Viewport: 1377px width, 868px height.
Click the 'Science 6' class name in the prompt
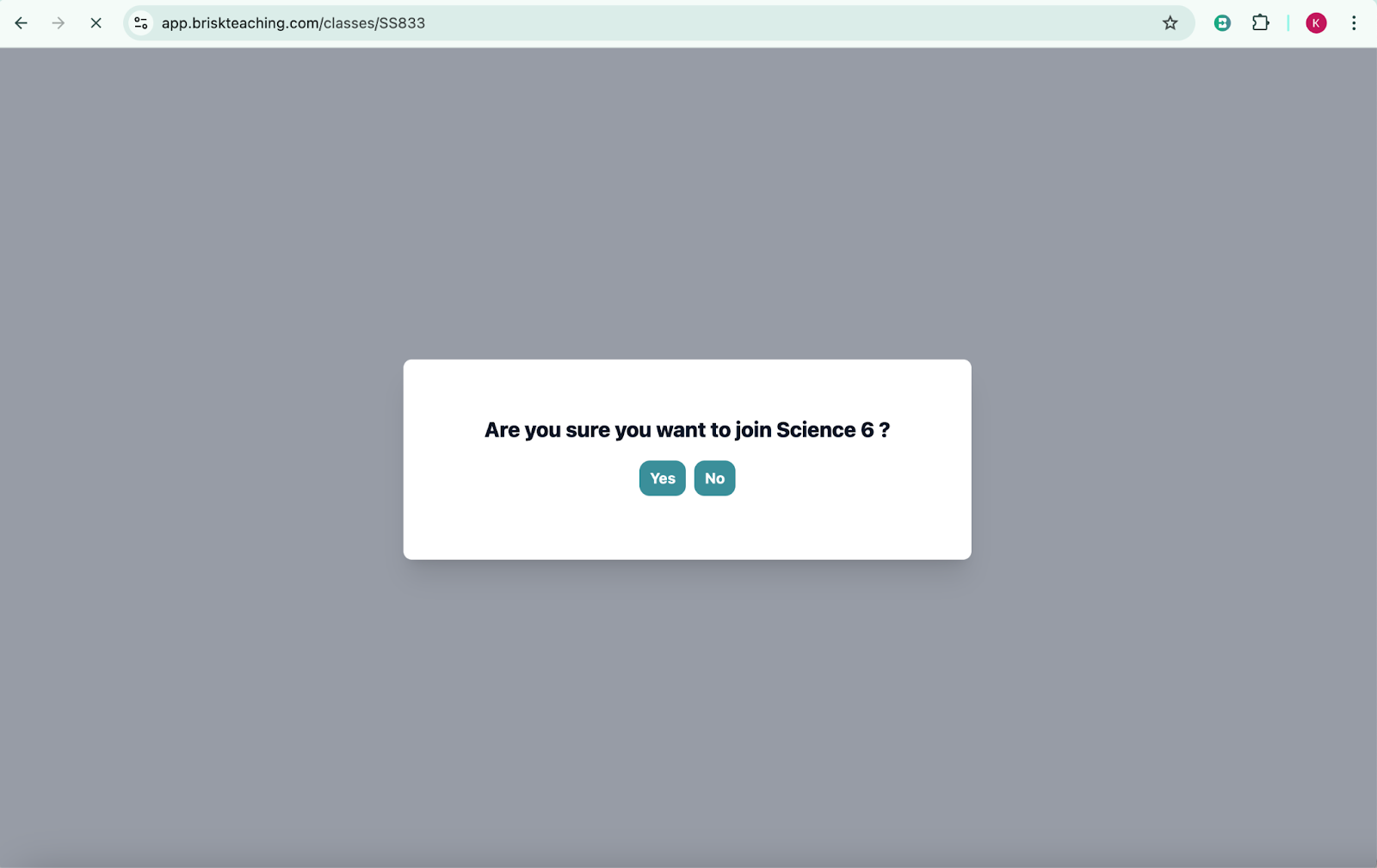(x=824, y=430)
